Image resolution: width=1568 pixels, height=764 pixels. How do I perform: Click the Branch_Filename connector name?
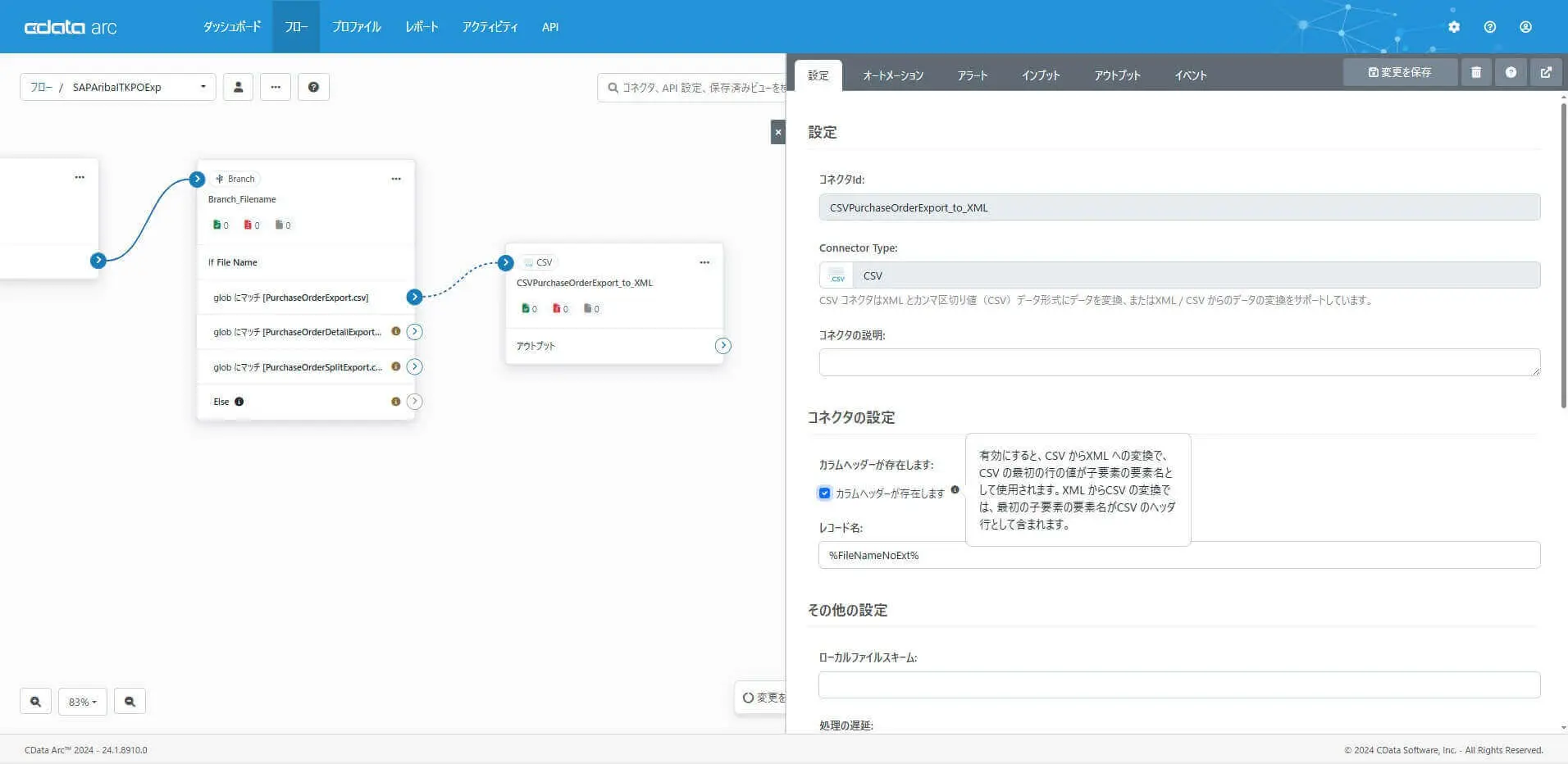point(242,199)
